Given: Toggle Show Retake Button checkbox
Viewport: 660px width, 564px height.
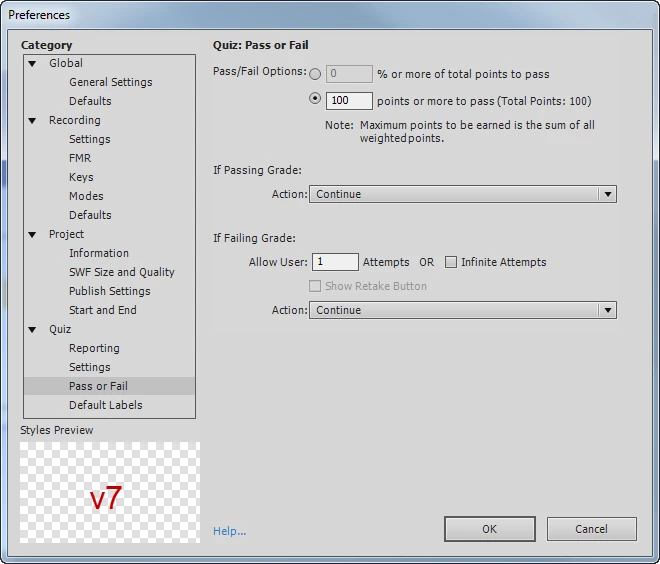Looking at the screenshot, I should coord(315,286).
